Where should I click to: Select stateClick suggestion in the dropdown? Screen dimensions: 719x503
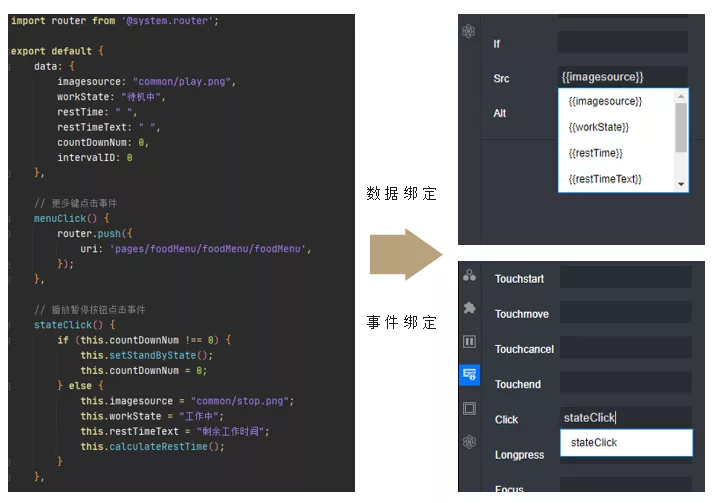[626, 442]
